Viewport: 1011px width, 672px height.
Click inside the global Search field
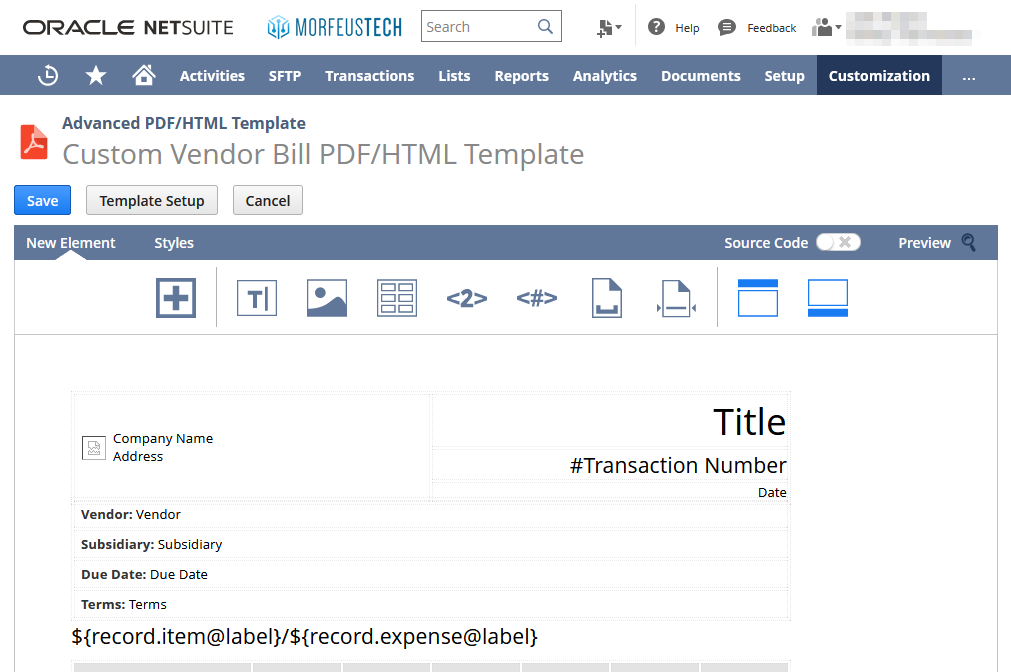tap(480, 26)
